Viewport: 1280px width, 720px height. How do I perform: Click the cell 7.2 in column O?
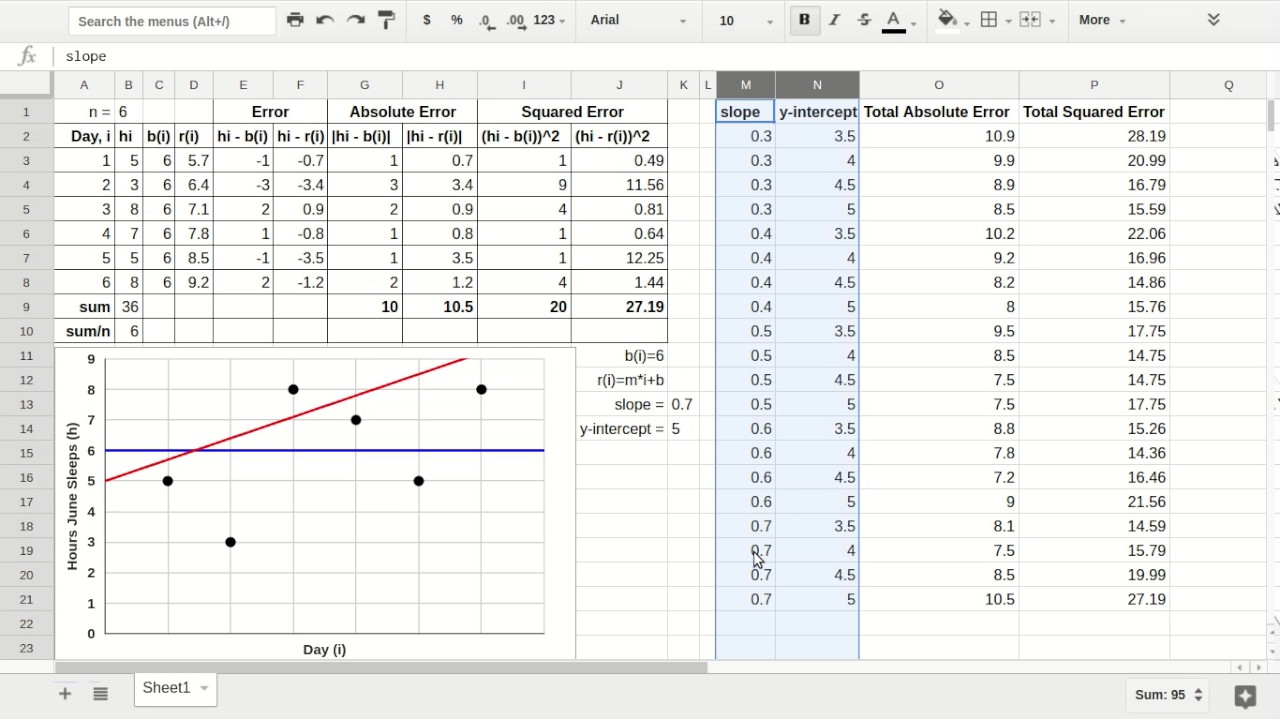coord(939,478)
